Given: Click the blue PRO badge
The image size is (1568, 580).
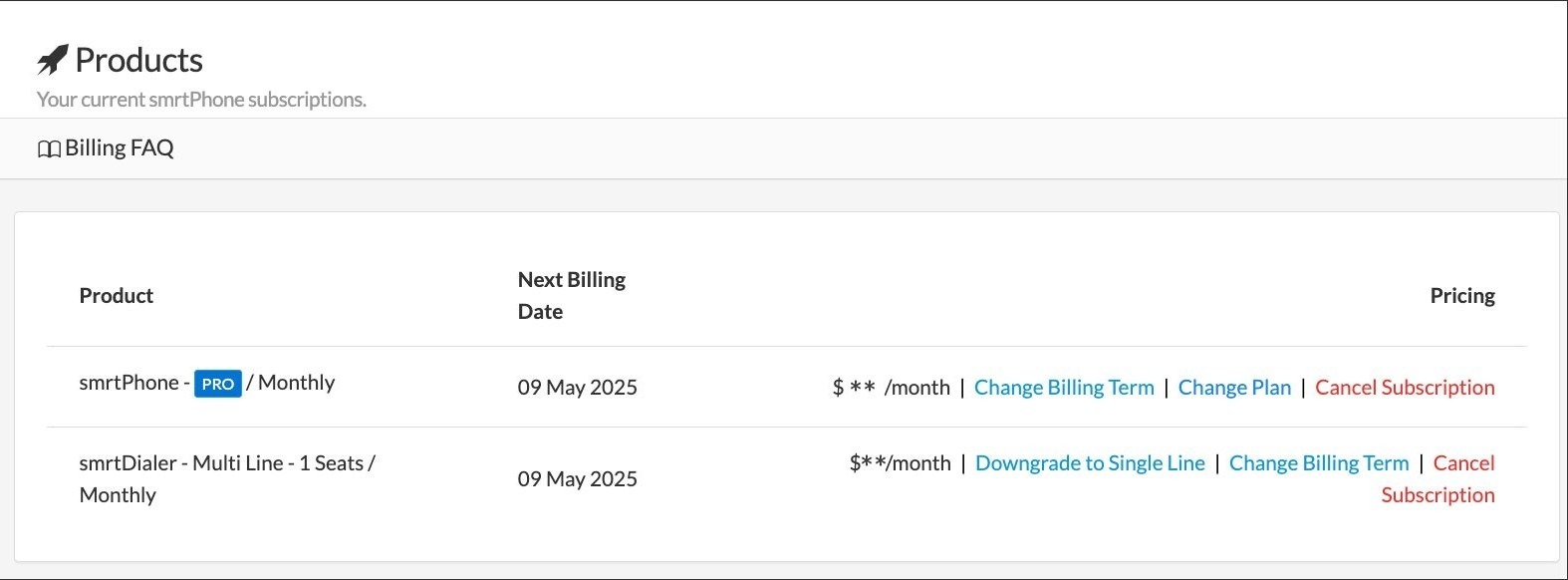Looking at the screenshot, I should (x=217, y=384).
